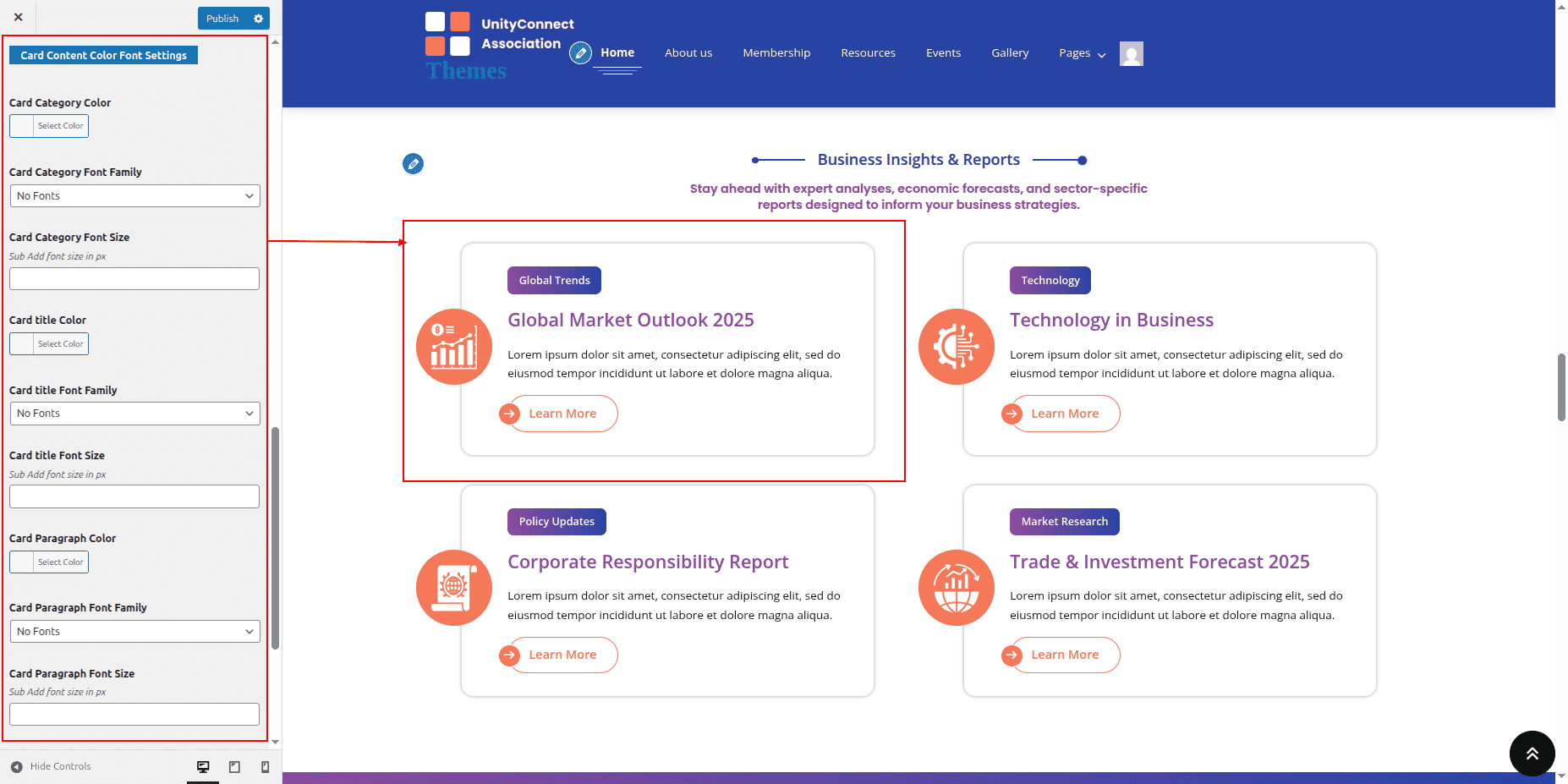Click Learn More on Global Market Outlook card
The image size is (1568, 784).
click(562, 414)
